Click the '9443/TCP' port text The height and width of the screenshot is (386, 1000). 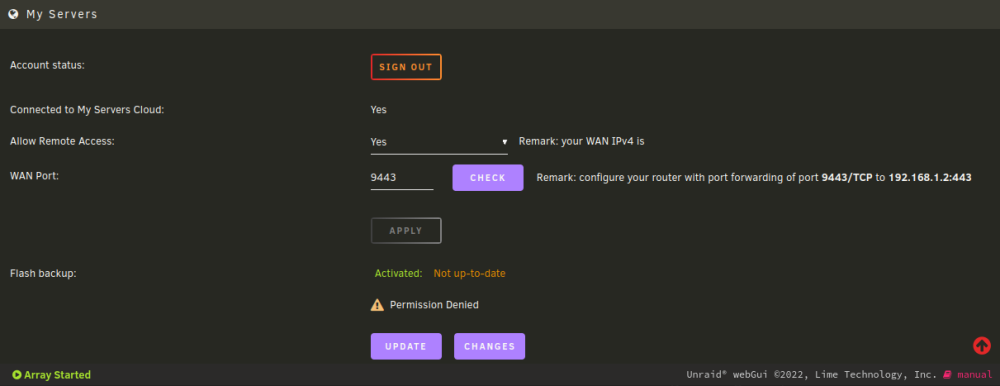846,178
